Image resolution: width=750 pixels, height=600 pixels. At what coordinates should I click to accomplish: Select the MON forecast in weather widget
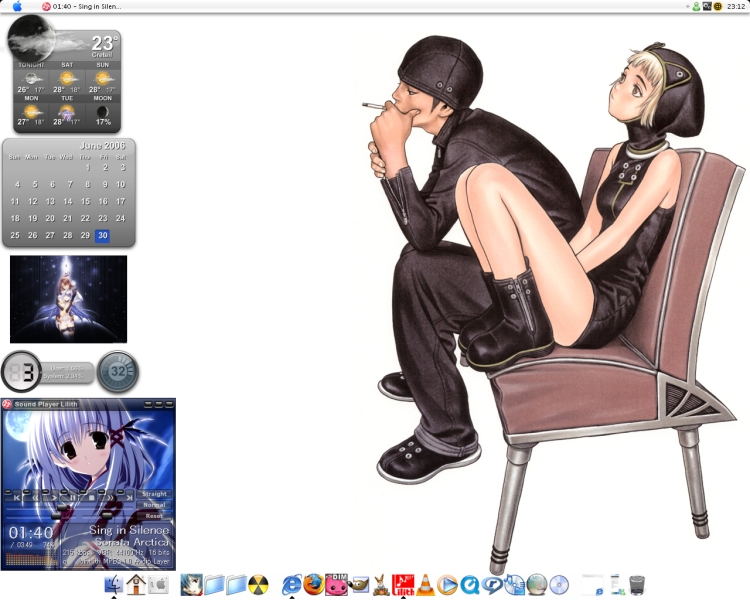(31, 111)
